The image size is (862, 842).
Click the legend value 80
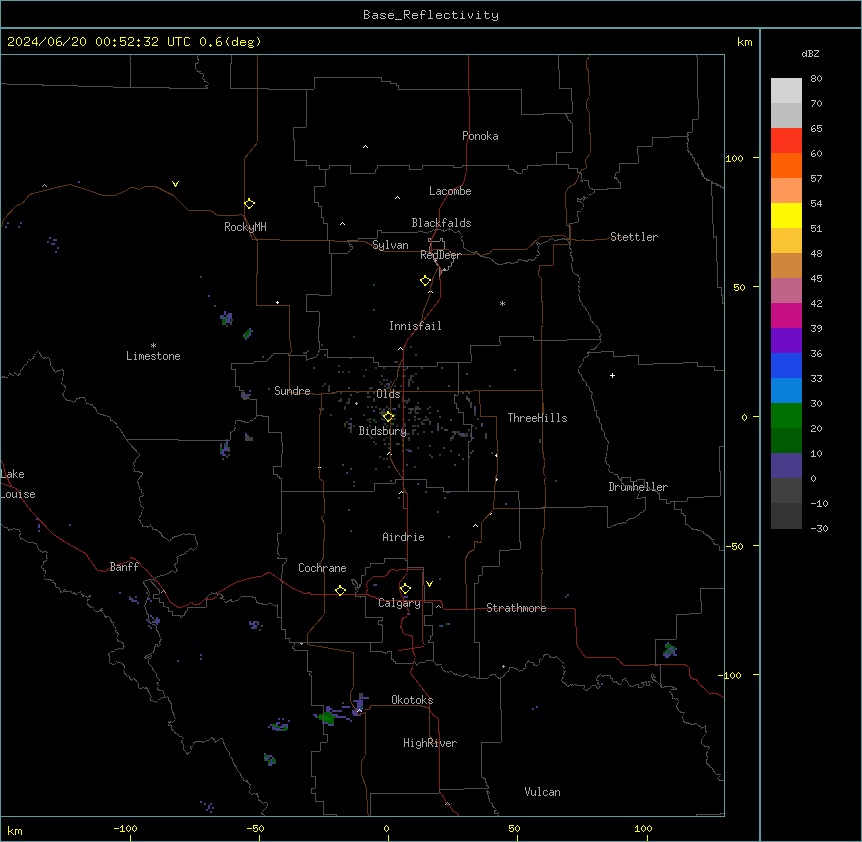(x=816, y=79)
